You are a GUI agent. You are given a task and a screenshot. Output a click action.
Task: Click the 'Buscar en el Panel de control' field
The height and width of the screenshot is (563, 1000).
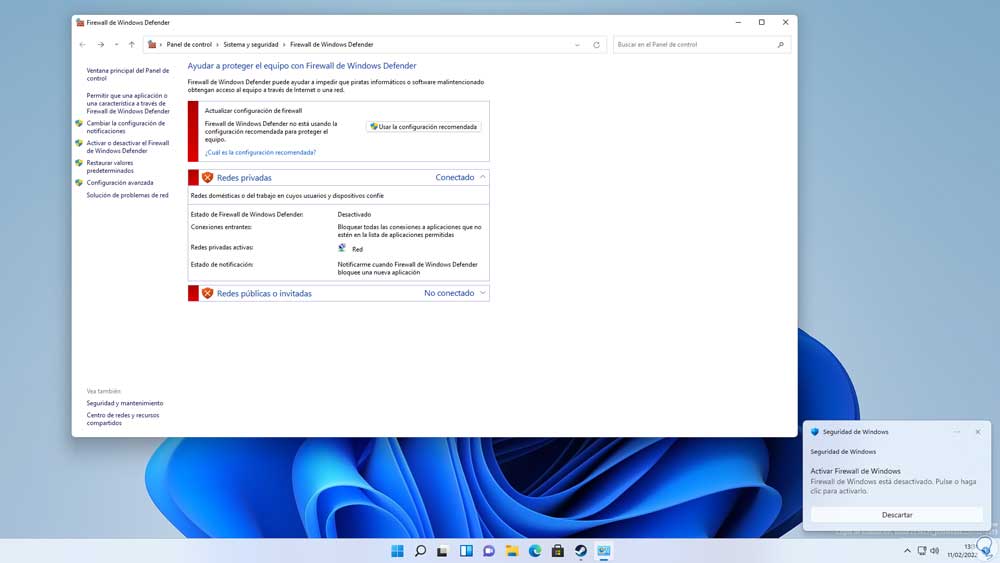(x=692, y=45)
